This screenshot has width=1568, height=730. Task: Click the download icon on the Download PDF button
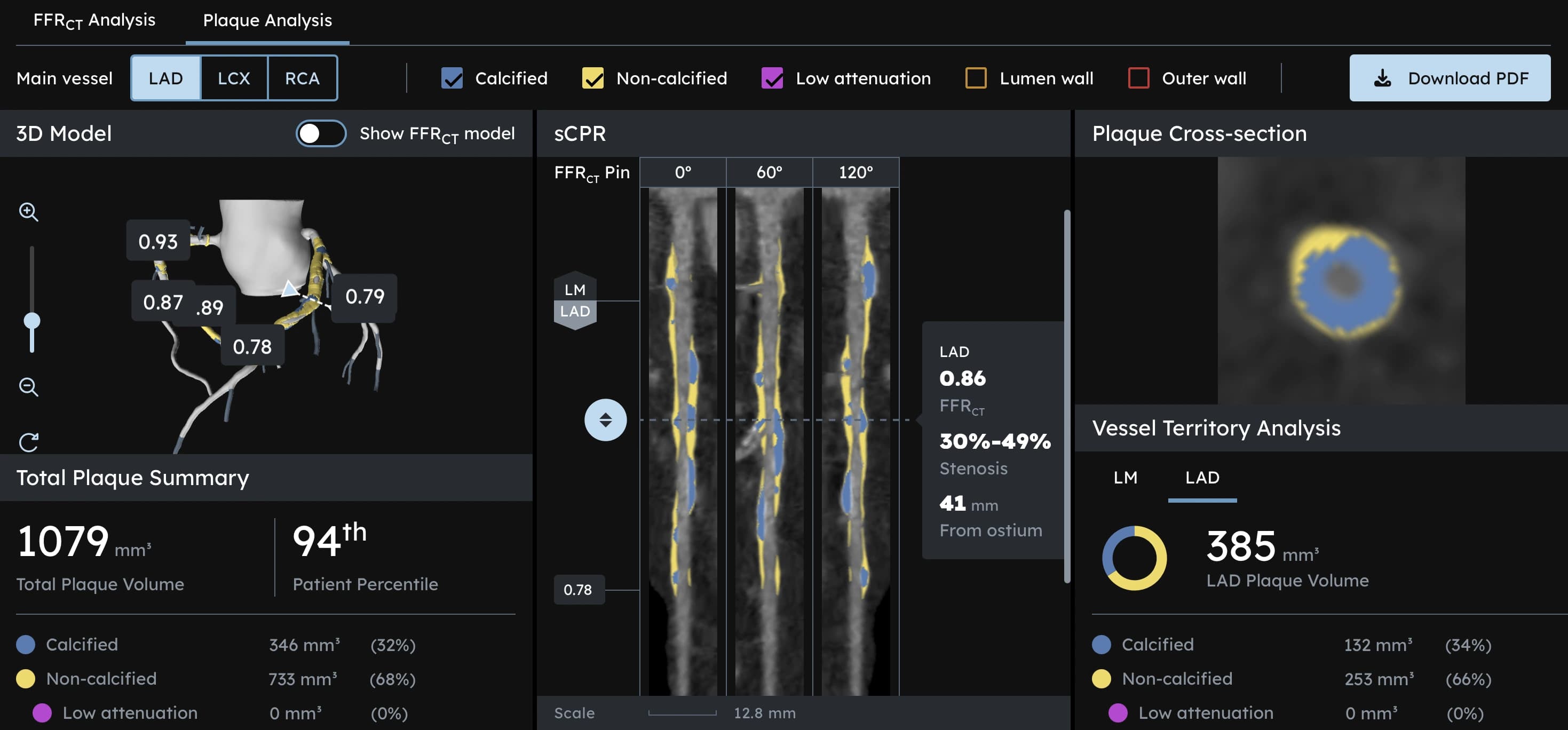tap(1383, 78)
